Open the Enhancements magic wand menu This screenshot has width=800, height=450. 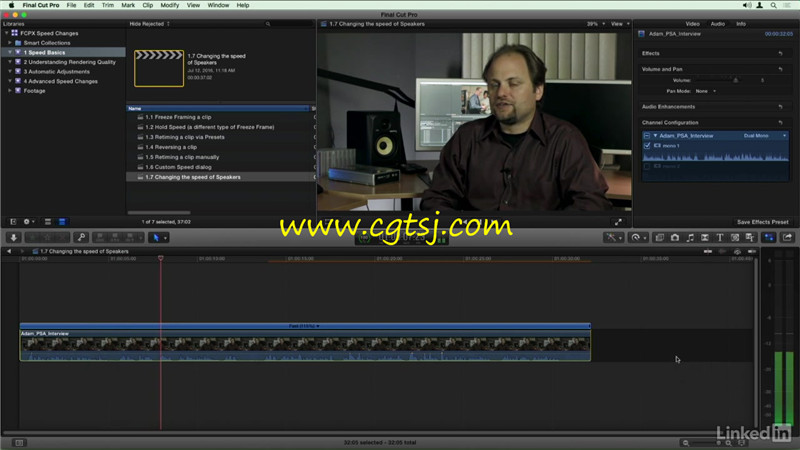click(613, 238)
